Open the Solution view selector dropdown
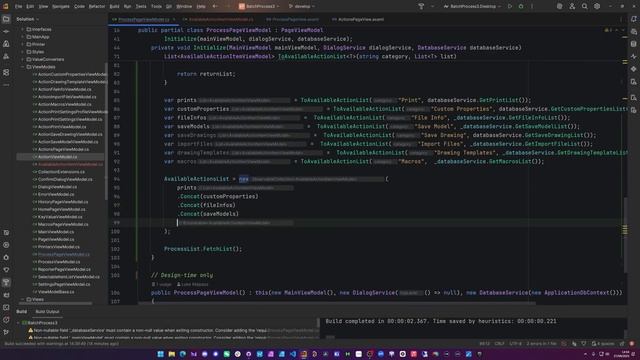This screenshot has height=360, width=640. [27, 19]
